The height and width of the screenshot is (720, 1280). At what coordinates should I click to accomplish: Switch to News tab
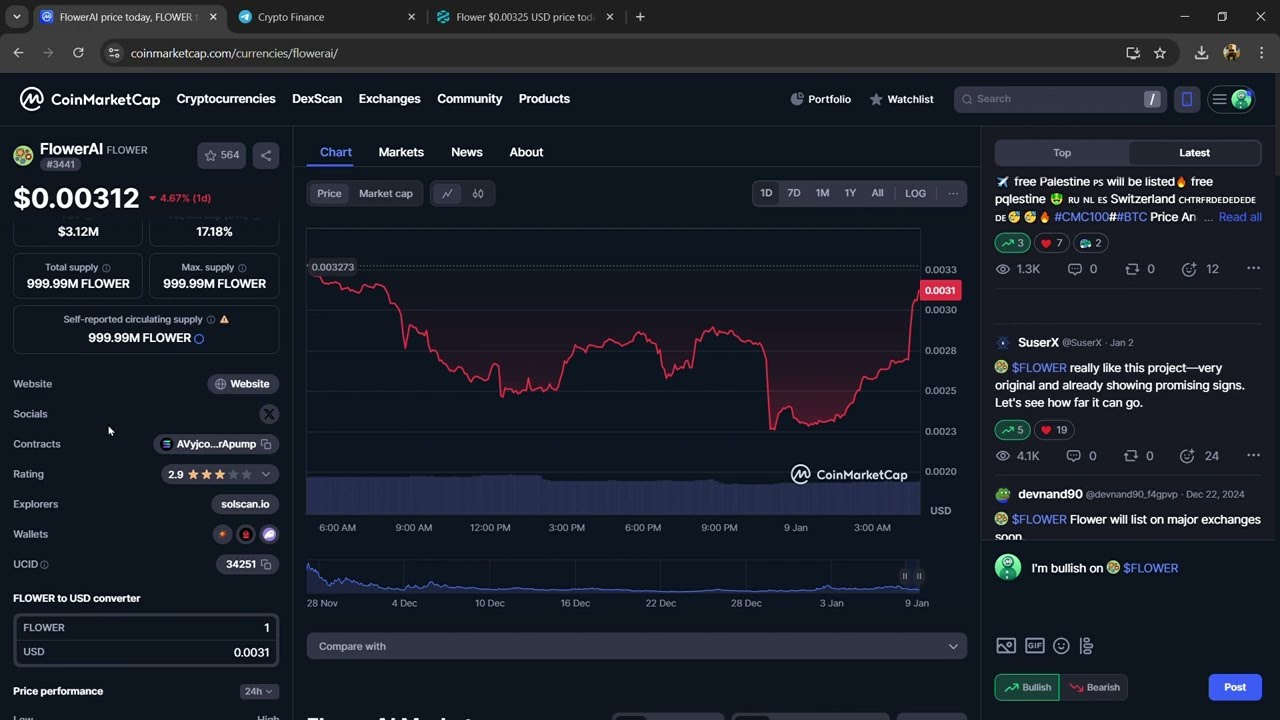pos(467,152)
